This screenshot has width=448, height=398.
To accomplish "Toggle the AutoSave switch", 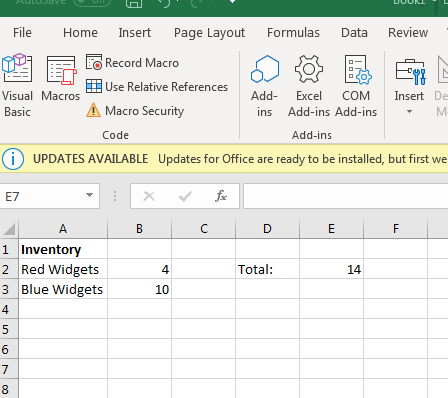I will pos(92,3).
